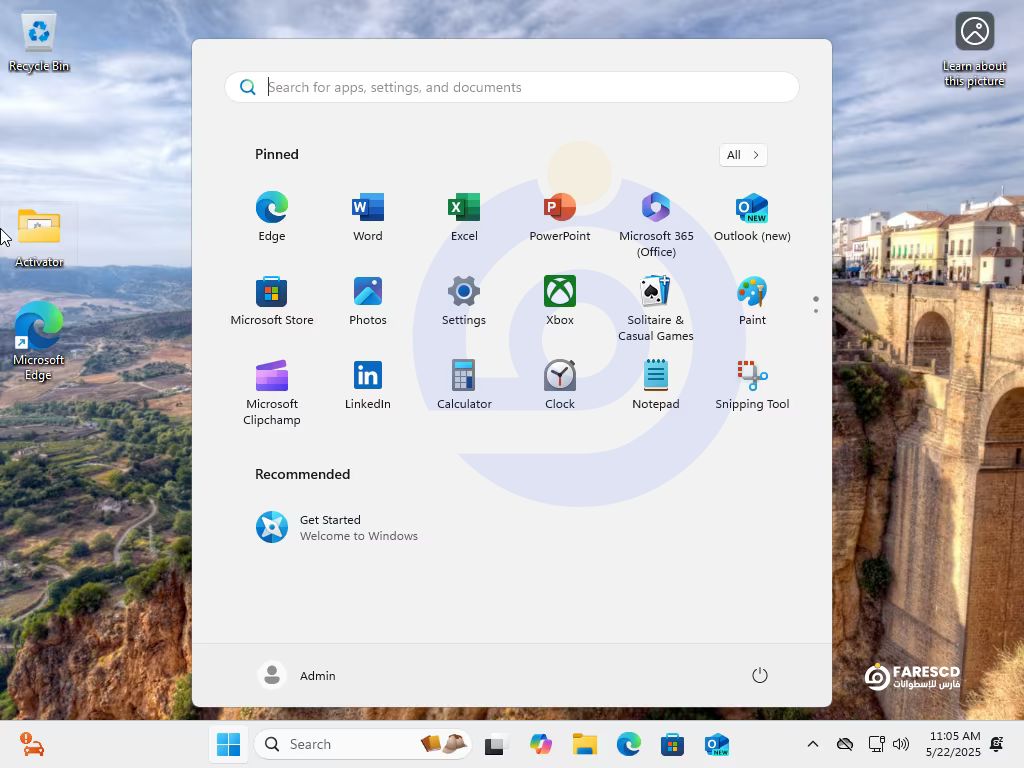Open the Snipping Tool
Image resolution: width=1024 pixels, height=768 pixels.
(x=752, y=384)
